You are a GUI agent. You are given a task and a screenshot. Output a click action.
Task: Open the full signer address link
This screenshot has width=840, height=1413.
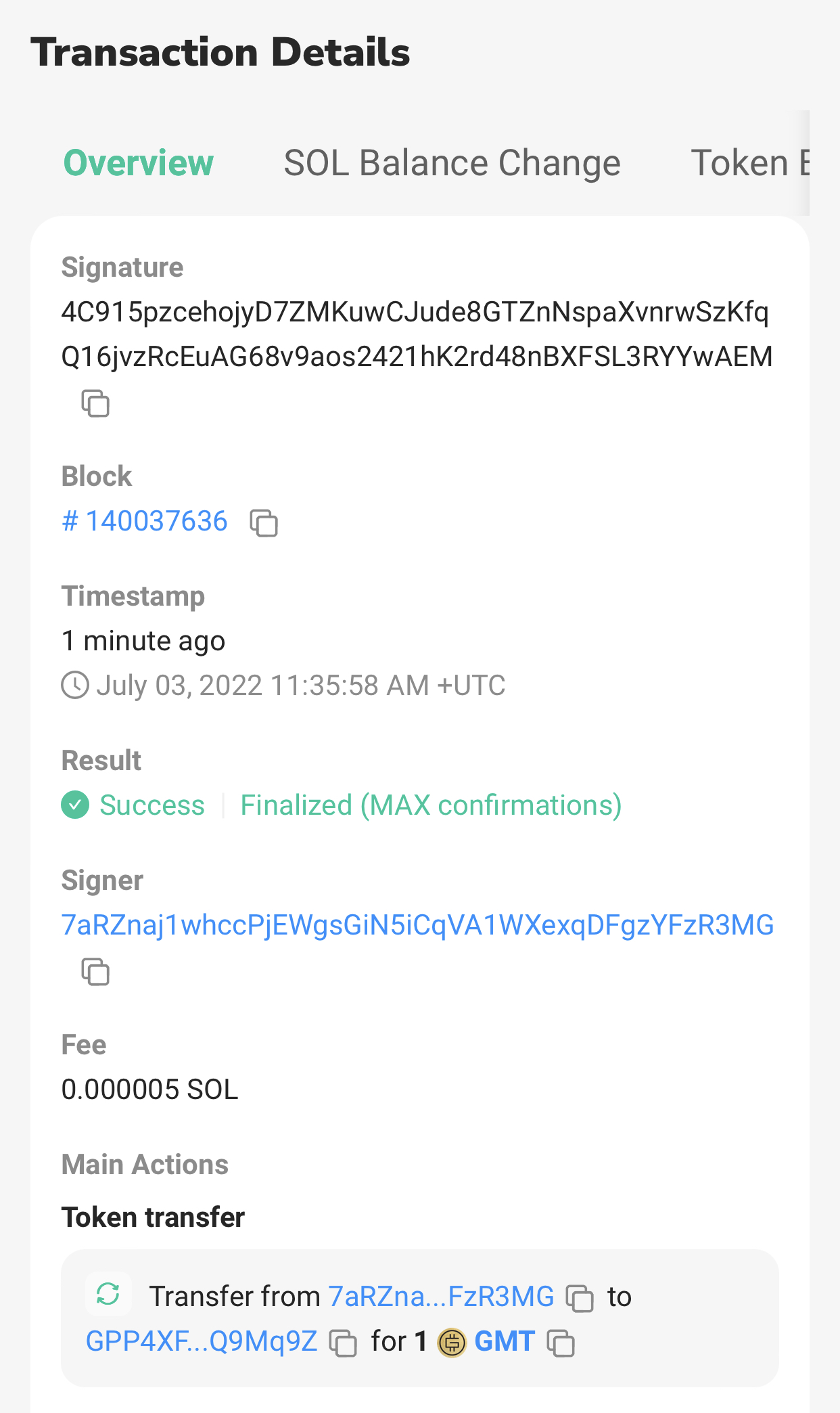417,925
